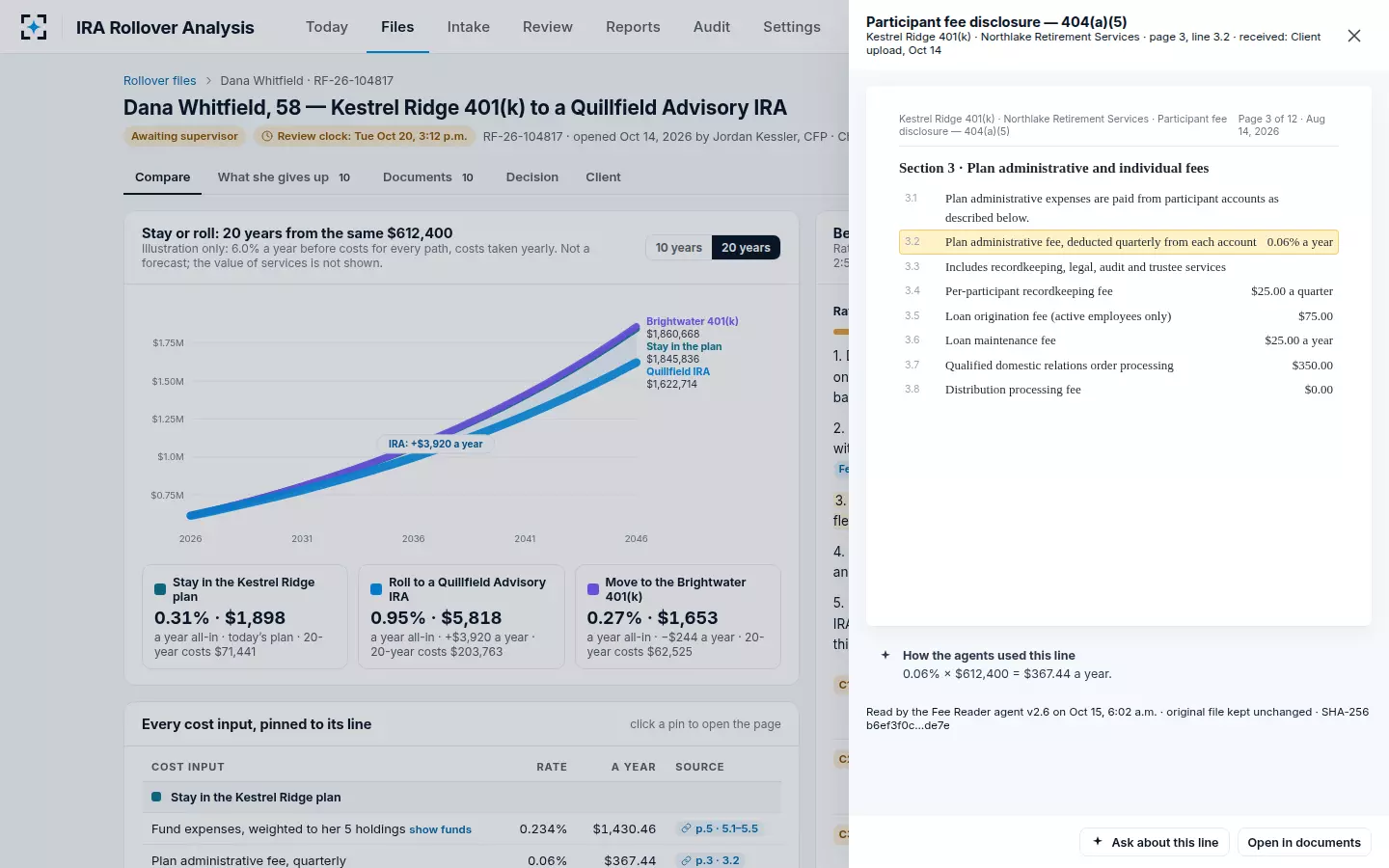The image size is (1389, 868).
Task: Click the chevron separator after Rollover files
Action: tap(208, 81)
